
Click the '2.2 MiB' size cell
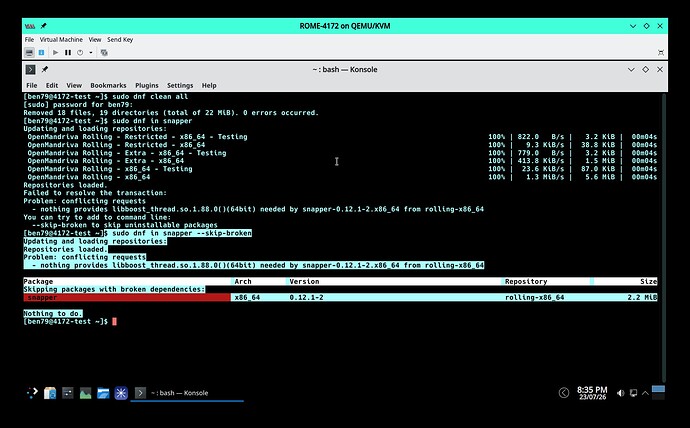(x=642, y=297)
